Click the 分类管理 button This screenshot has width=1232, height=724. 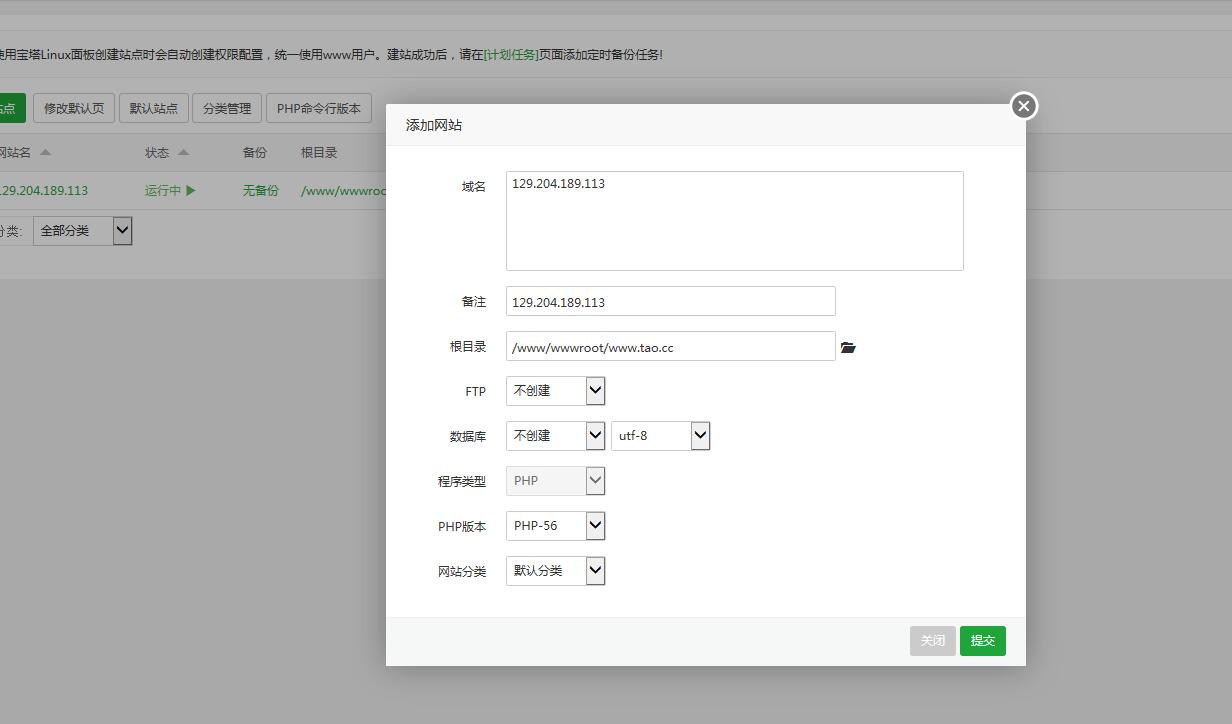[x=227, y=108]
